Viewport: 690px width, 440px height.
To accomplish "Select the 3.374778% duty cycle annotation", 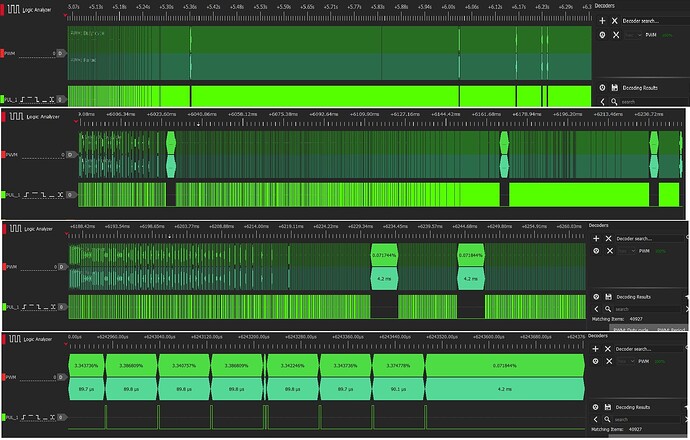I will pyautogui.click(x=398, y=366).
